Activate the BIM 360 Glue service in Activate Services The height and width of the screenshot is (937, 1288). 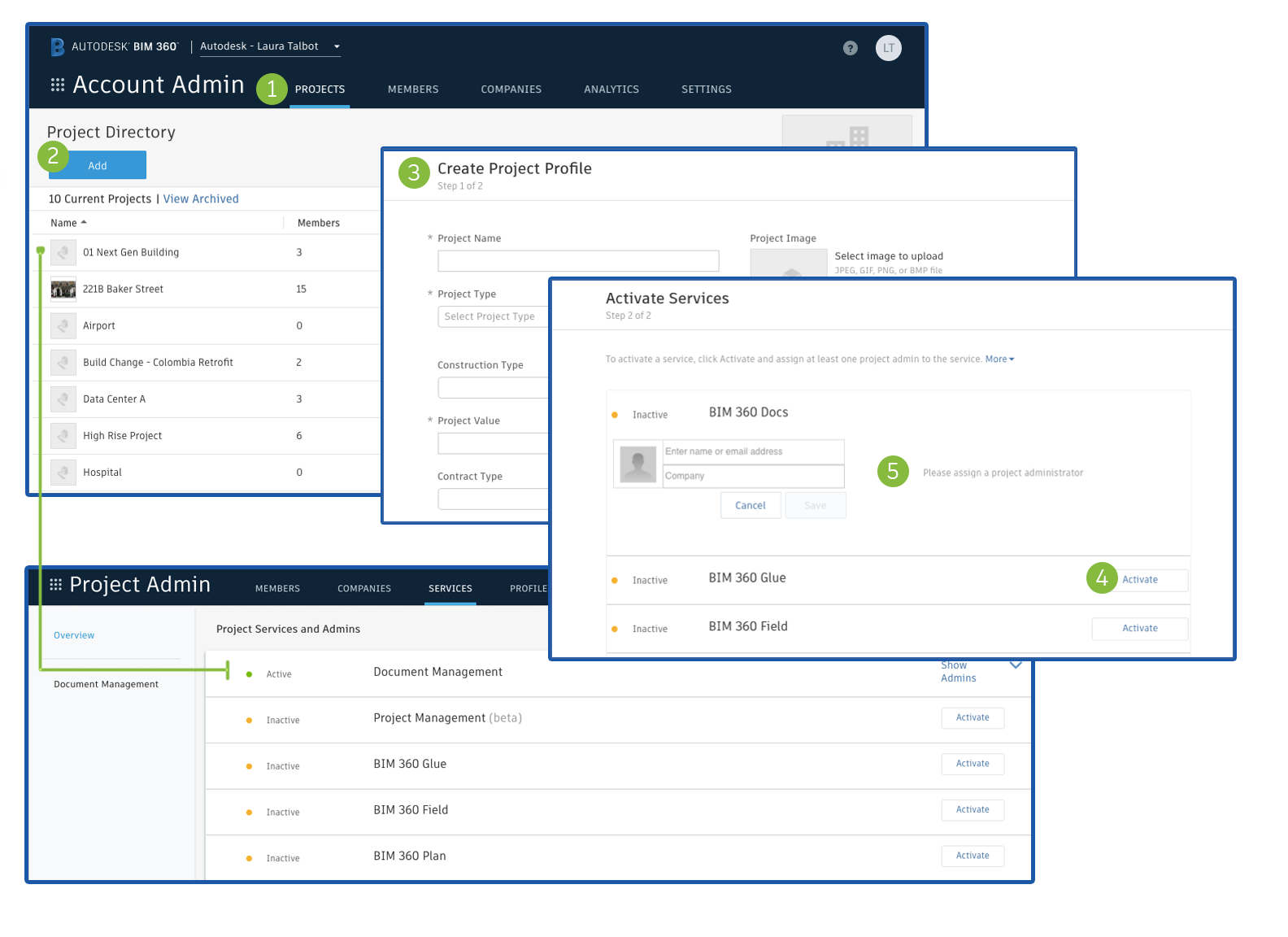tap(1140, 580)
